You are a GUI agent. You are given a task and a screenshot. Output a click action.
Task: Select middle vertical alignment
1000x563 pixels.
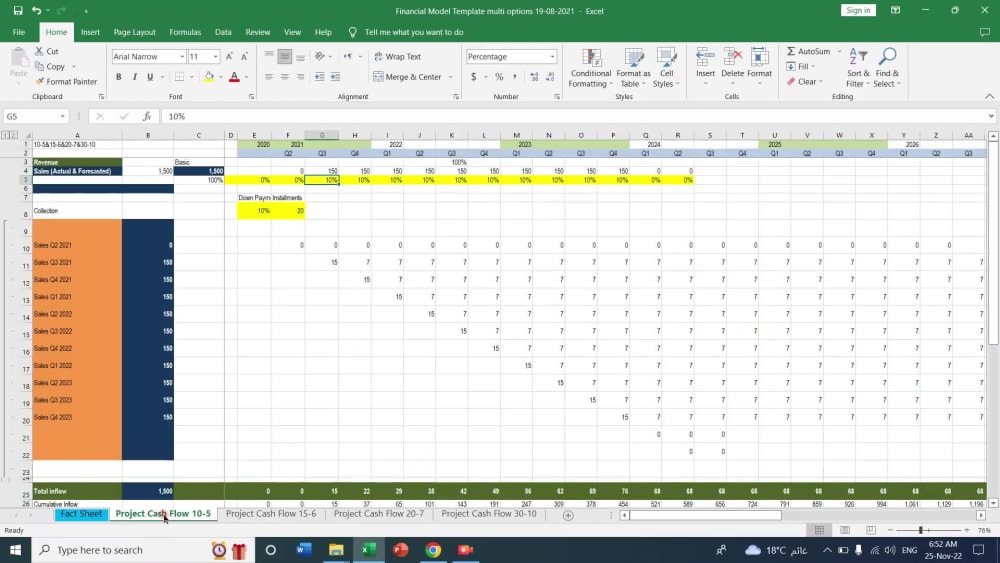(x=284, y=56)
